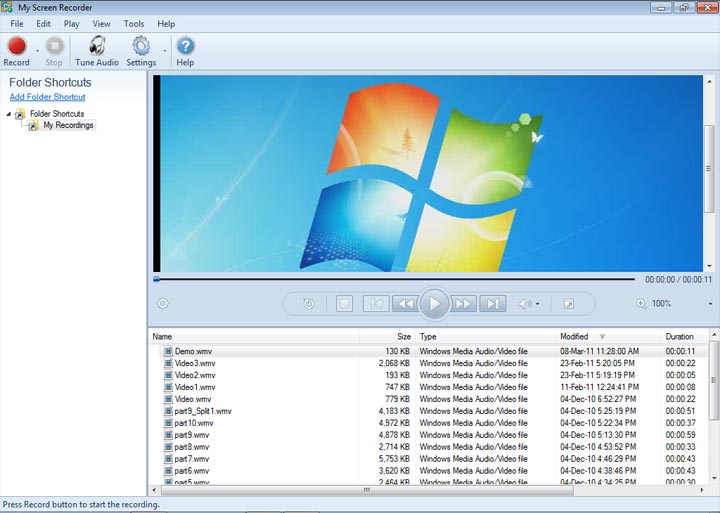Open the volume dropdown arrow
Viewport: 720px width, 513px height.
pyautogui.click(x=538, y=304)
